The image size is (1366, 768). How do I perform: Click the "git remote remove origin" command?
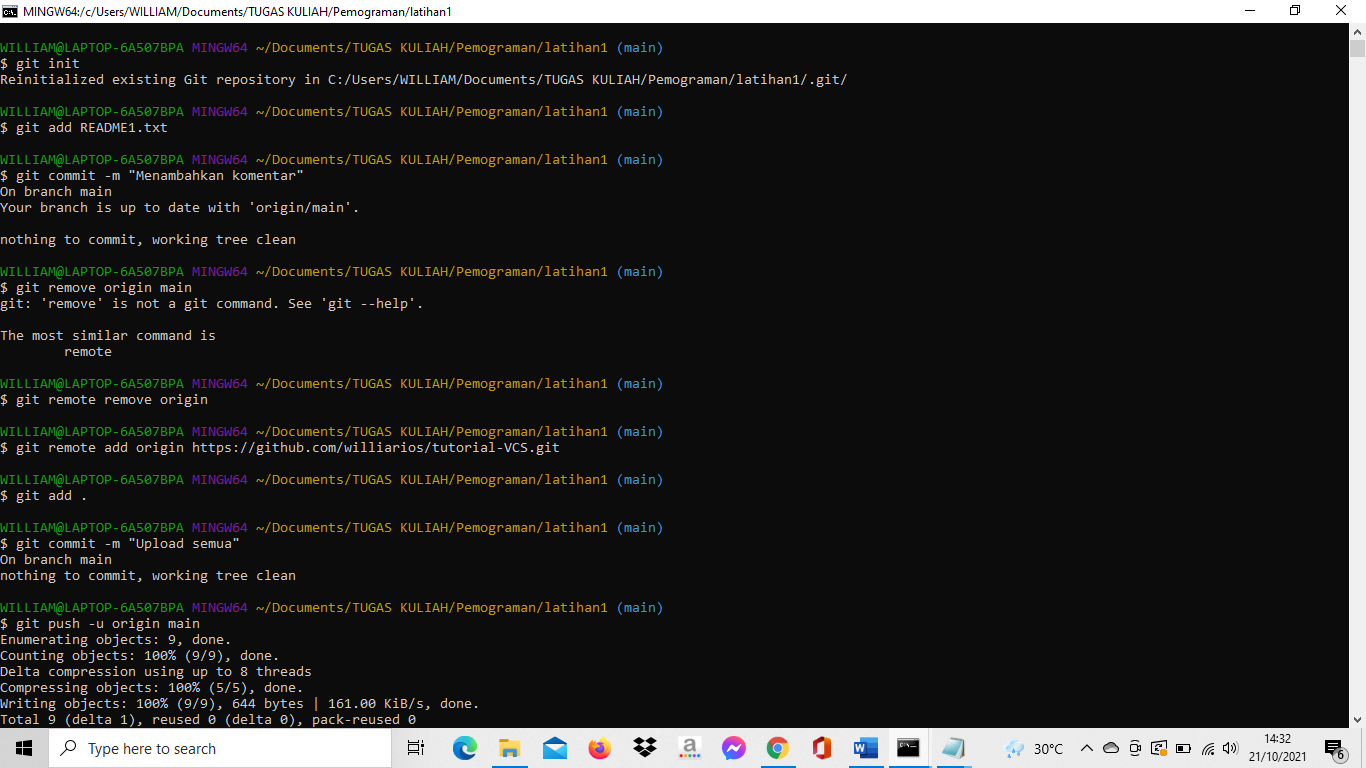click(104, 400)
